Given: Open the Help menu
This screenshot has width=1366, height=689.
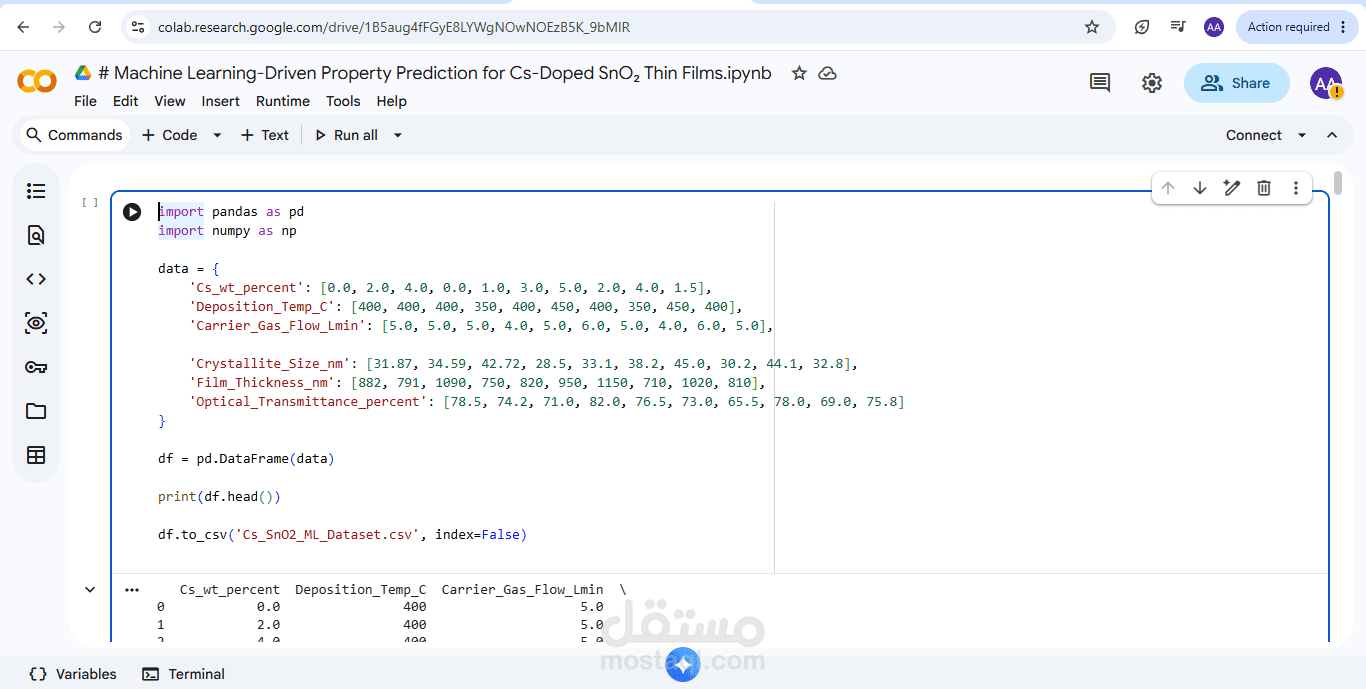Looking at the screenshot, I should click(392, 101).
